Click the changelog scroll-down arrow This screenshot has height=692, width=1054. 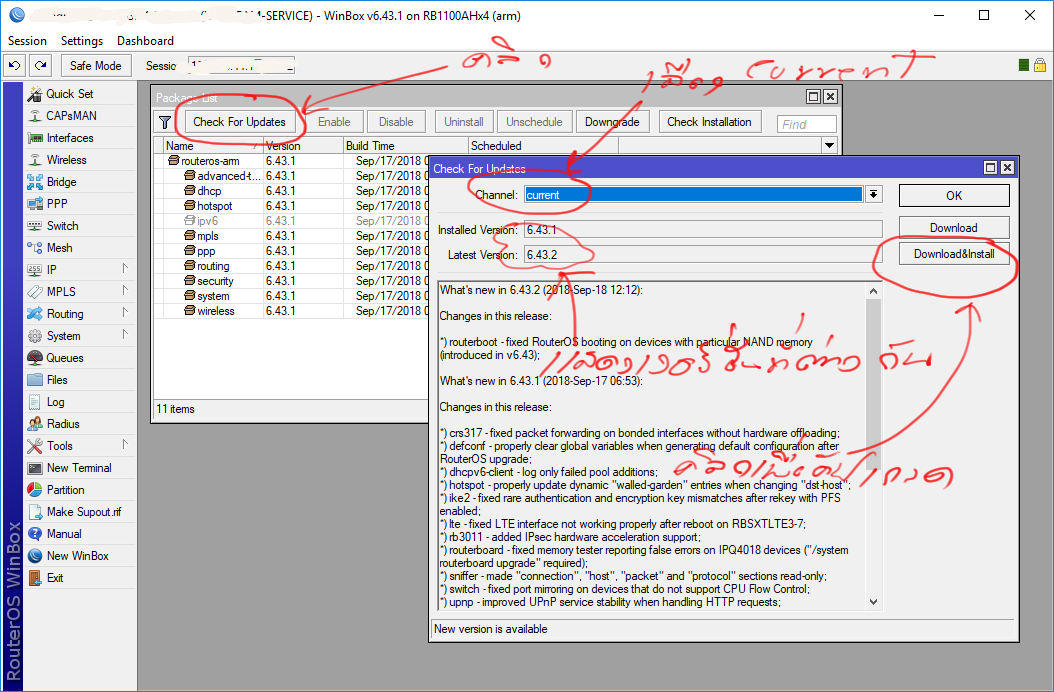pos(873,602)
